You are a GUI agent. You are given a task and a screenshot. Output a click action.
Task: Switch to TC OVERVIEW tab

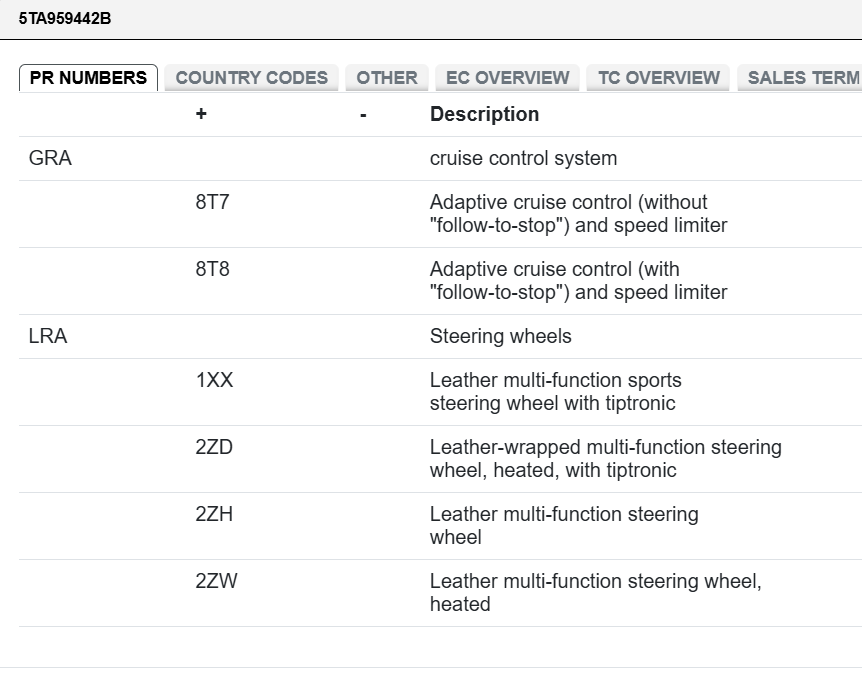[658, 78]
